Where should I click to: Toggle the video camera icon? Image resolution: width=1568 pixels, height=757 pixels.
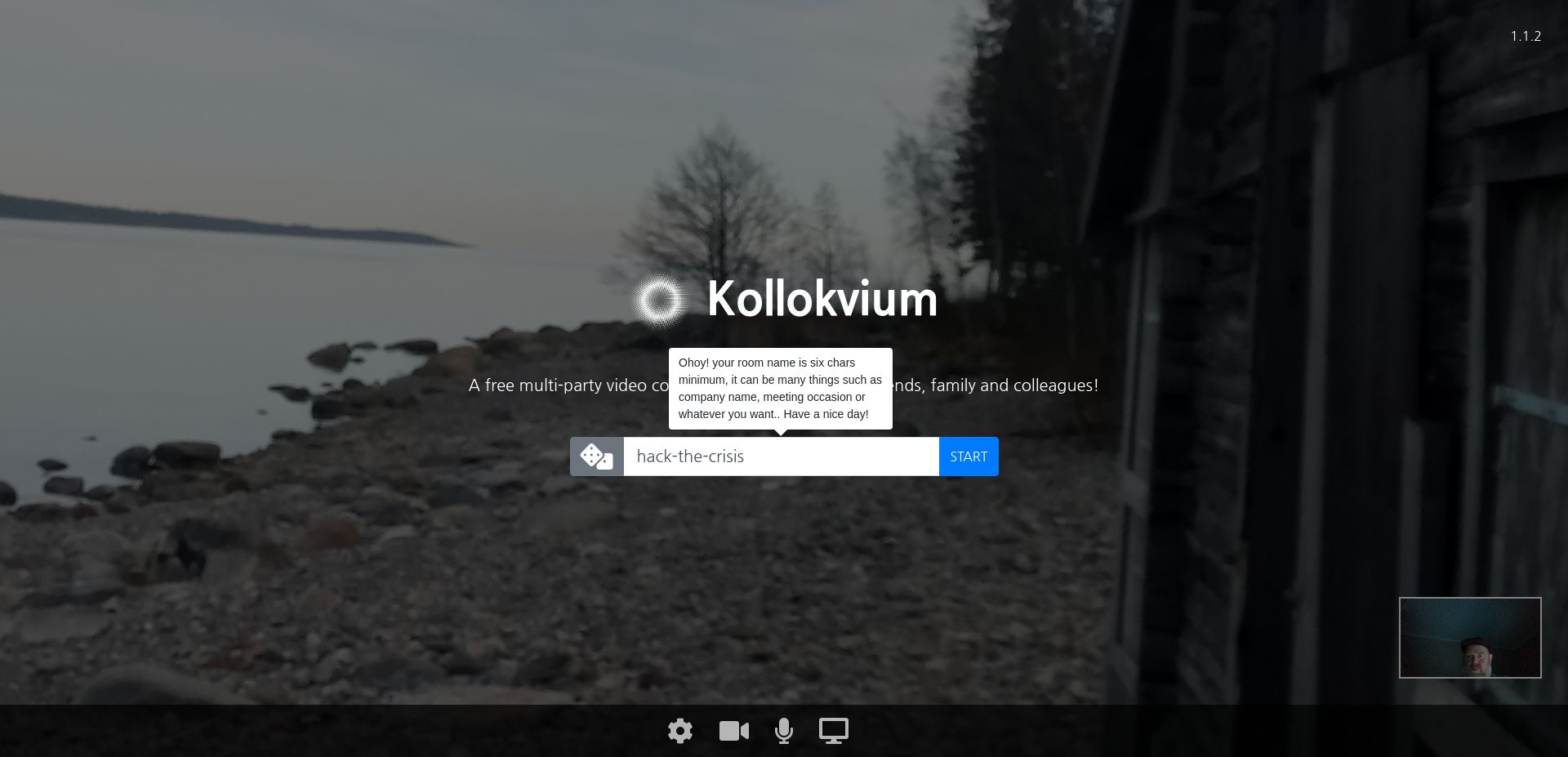coord(734,731)
